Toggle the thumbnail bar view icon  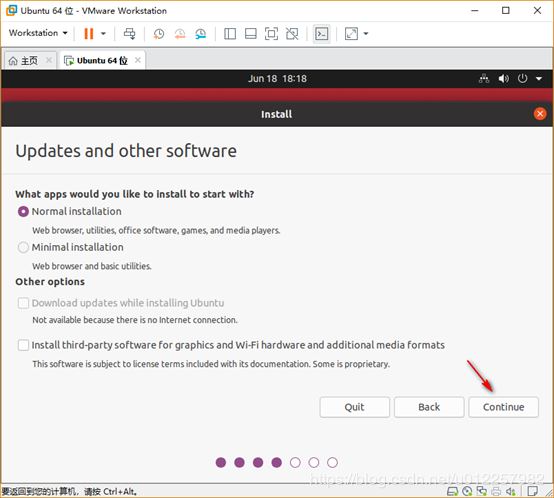[251, 34]
